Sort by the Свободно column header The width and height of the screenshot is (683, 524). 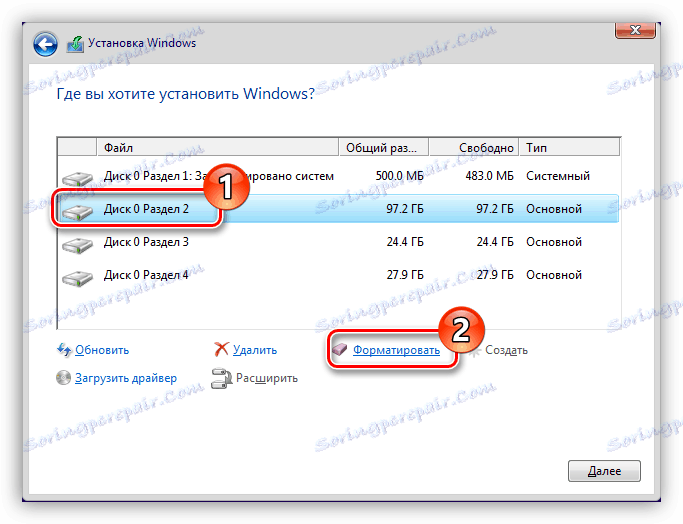474,148
